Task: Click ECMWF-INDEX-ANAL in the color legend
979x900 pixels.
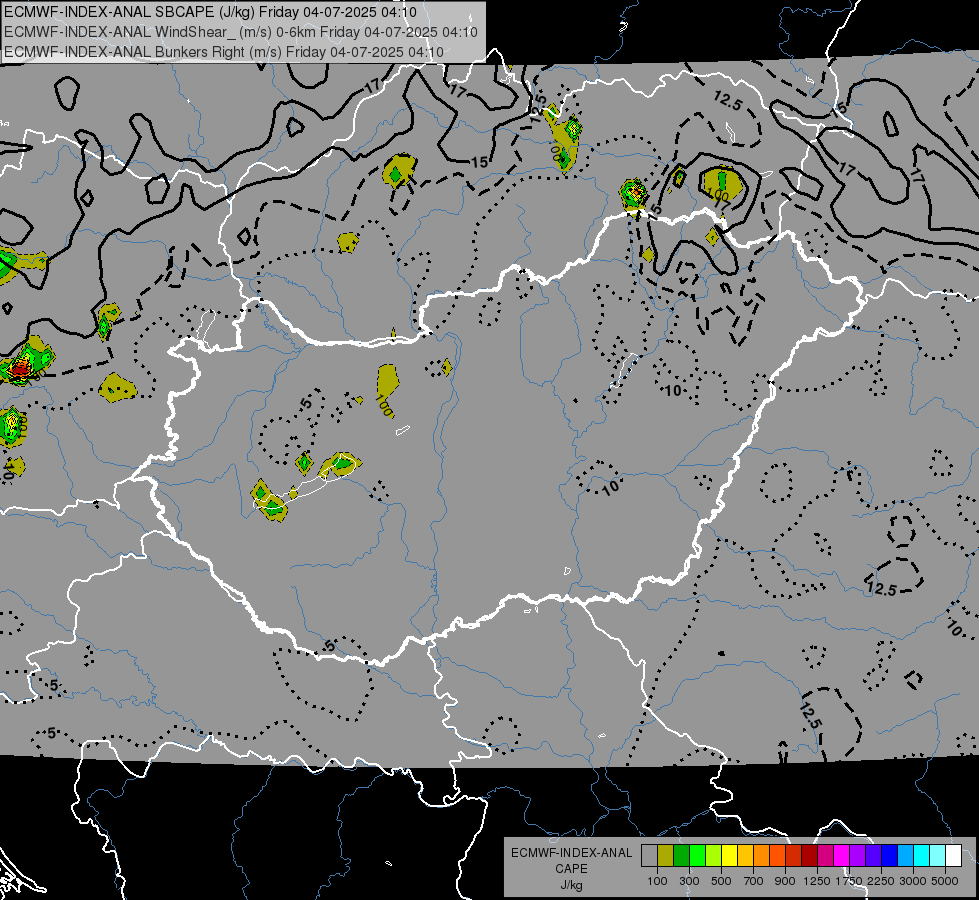Action: (x=572, y=853)
